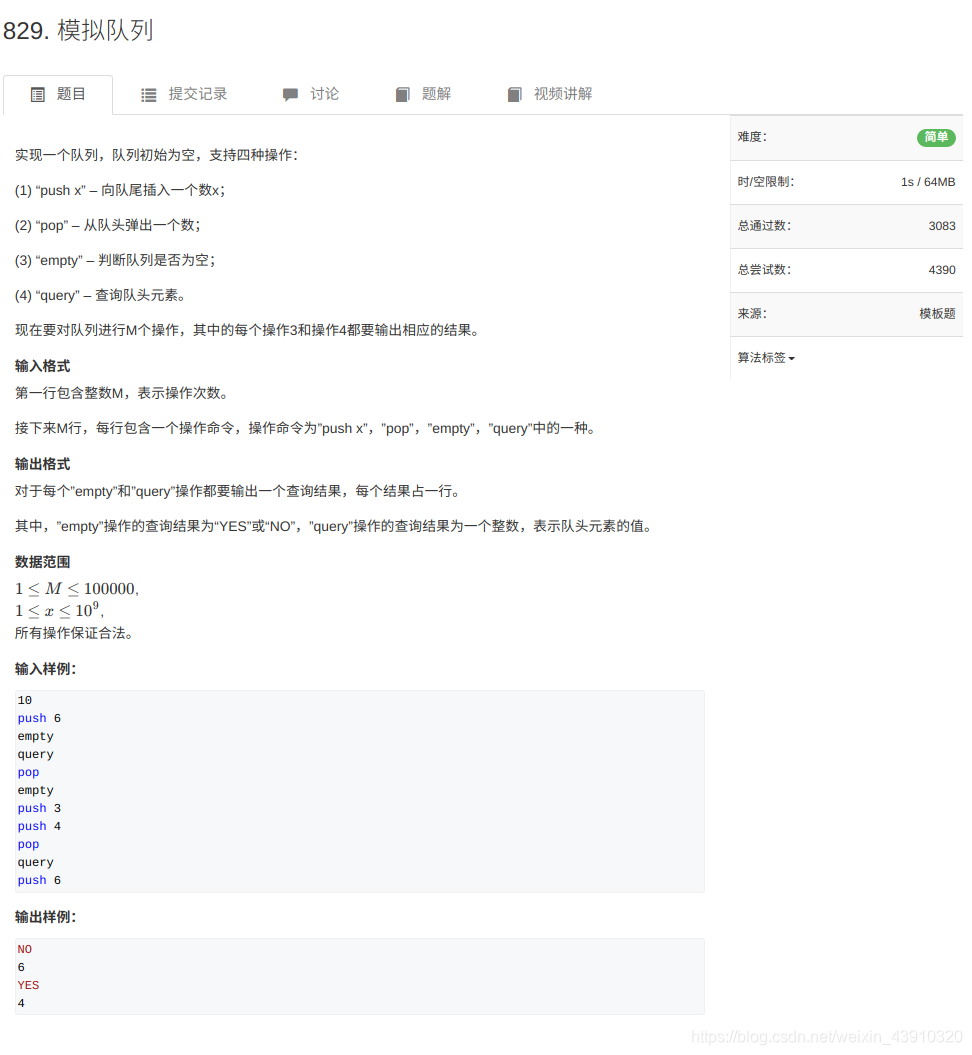Click the green 简单 difficulty badge
The width and height of the screenshot is (972, 1055).
tap(936, 137)
